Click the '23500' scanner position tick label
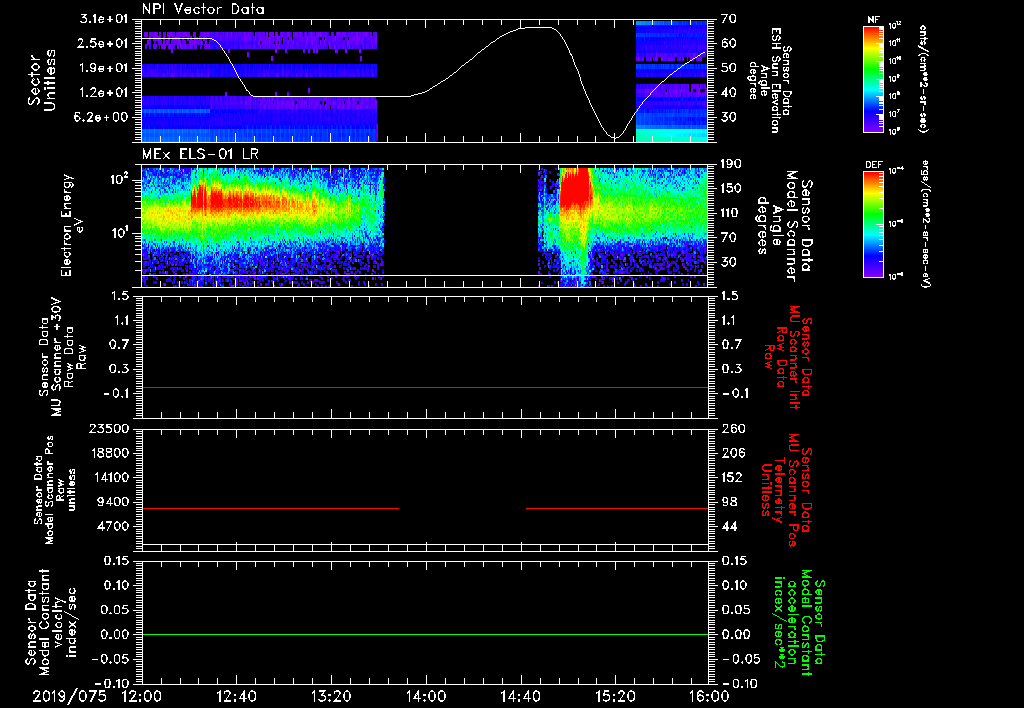This screenshot has width=1024, height=708. click(110, 429)
